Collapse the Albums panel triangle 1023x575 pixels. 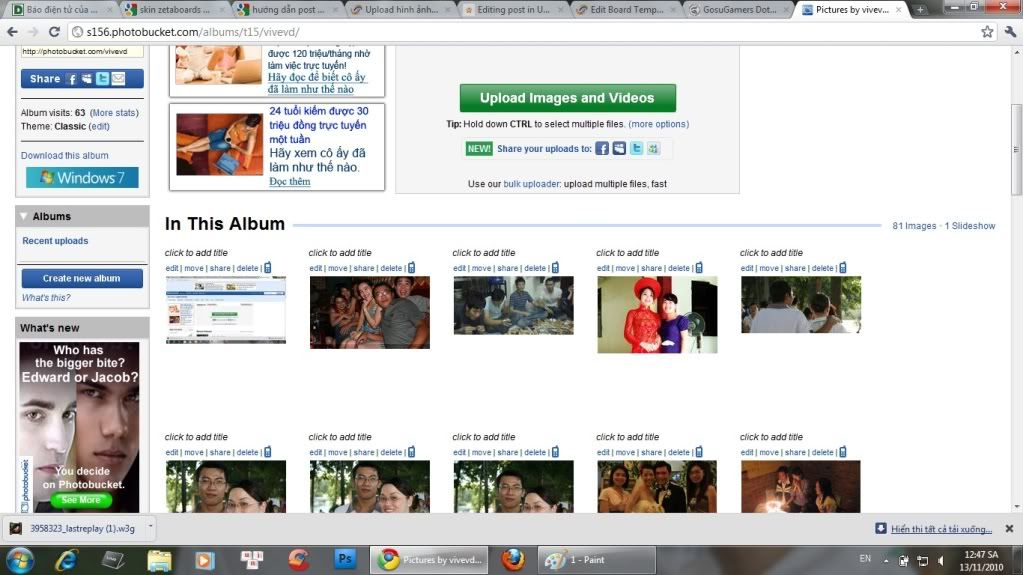coord(24,216)
